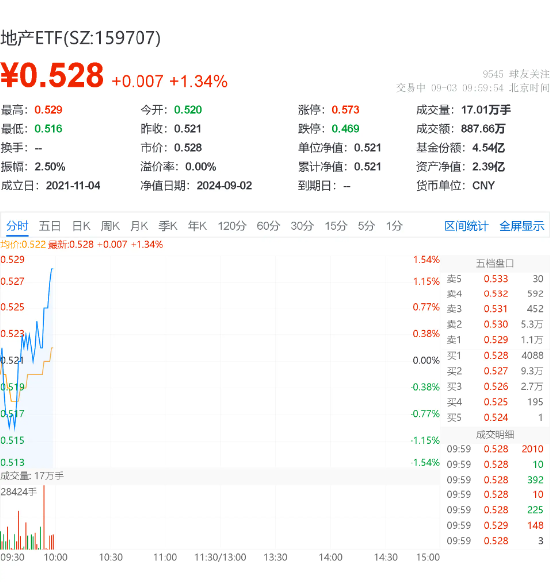Open the 五日 chart tab
Image resolution: width=550 pixels, height=584 pixels.
click(50, 226)
